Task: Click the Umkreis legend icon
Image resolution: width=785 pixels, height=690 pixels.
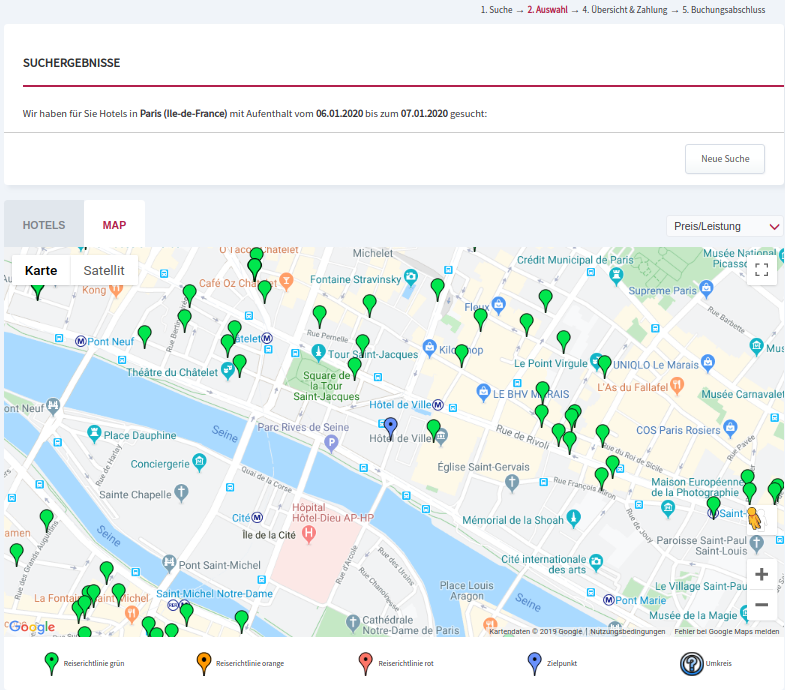Action: pyautogui.click(x=691, y=664)
